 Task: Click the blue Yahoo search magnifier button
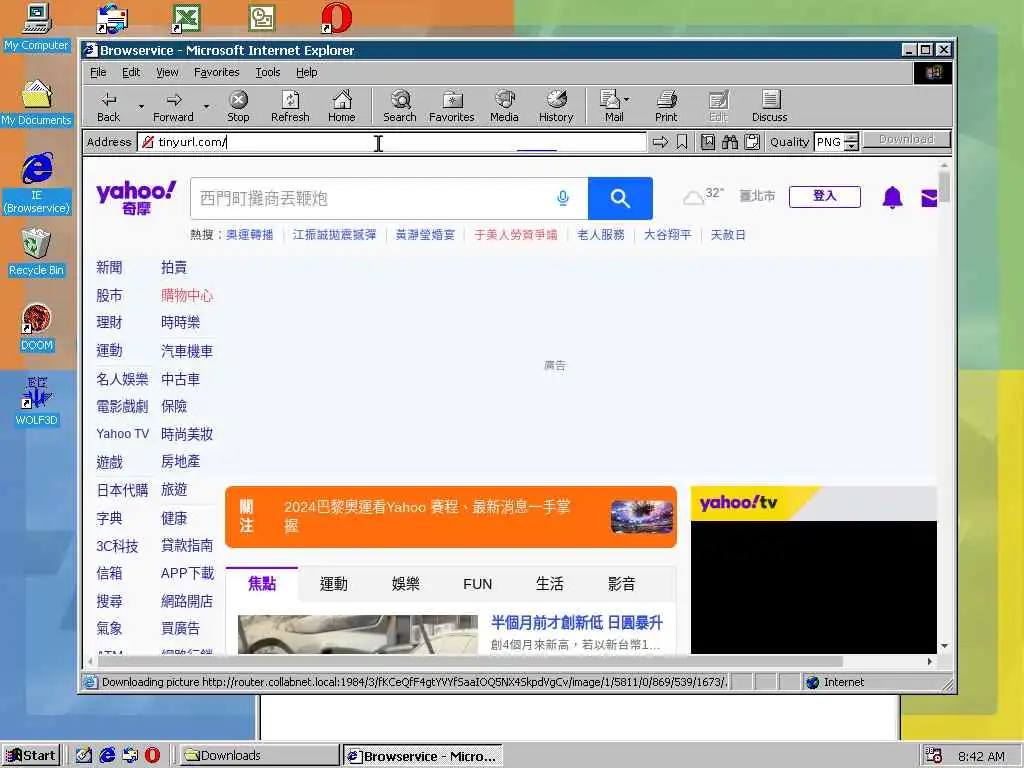[620, 198]
